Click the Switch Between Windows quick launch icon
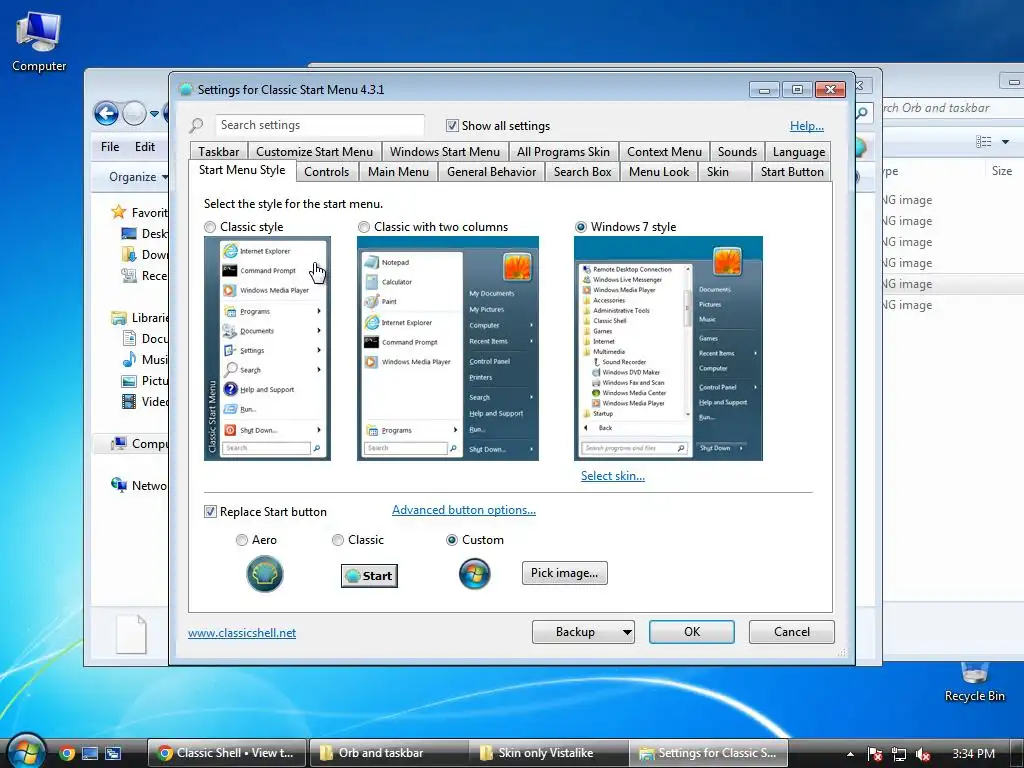 tap(113, 753)
